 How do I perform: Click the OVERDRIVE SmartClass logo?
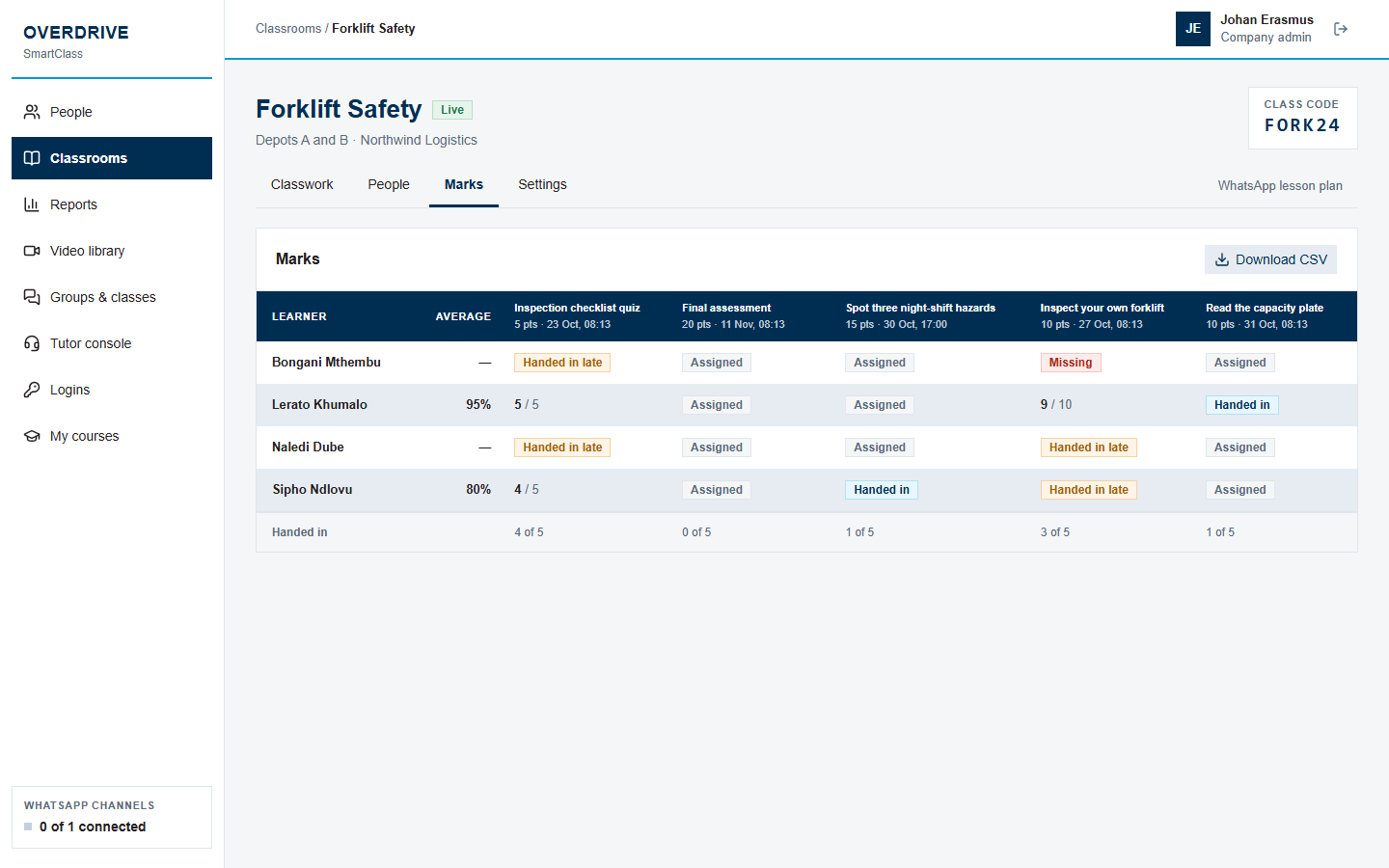(76, 41)
